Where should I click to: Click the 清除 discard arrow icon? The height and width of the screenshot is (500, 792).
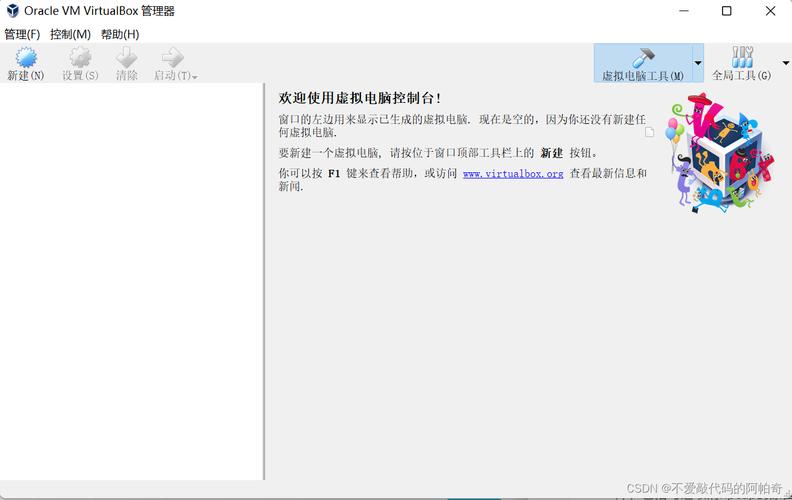click(x=126, y=58)
